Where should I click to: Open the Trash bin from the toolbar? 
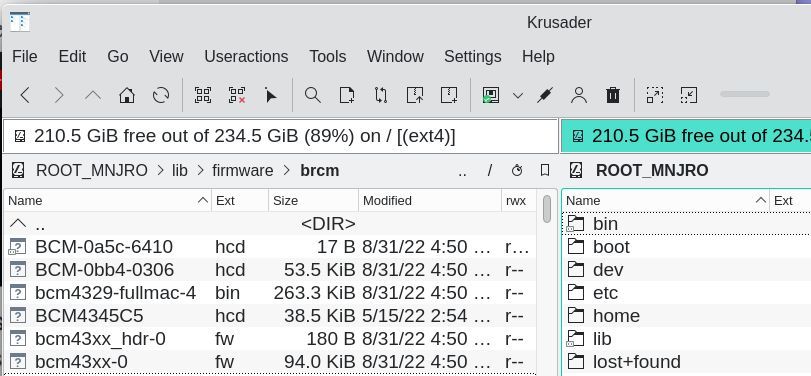(613, 95)
